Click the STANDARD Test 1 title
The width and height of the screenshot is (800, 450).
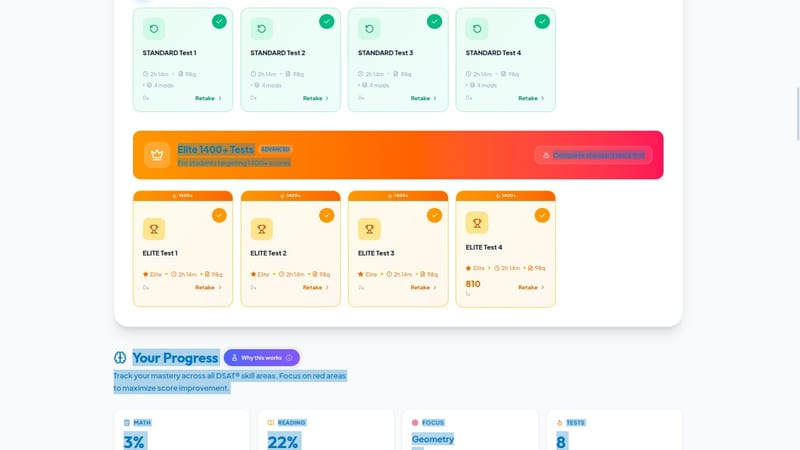169,53
